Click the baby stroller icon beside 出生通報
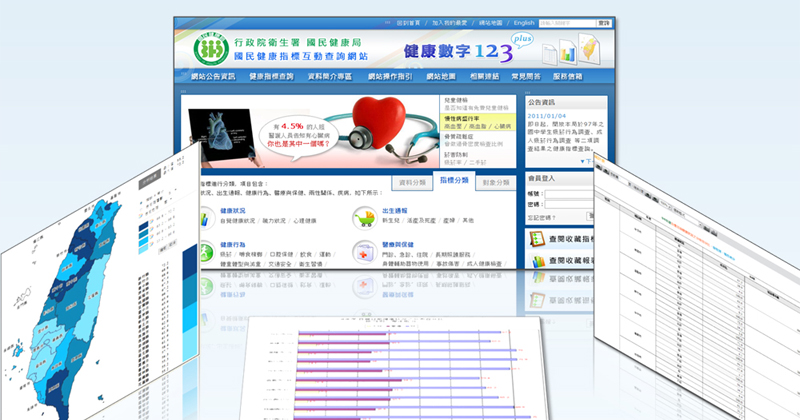The image size is (800, 420). (365, 217)
